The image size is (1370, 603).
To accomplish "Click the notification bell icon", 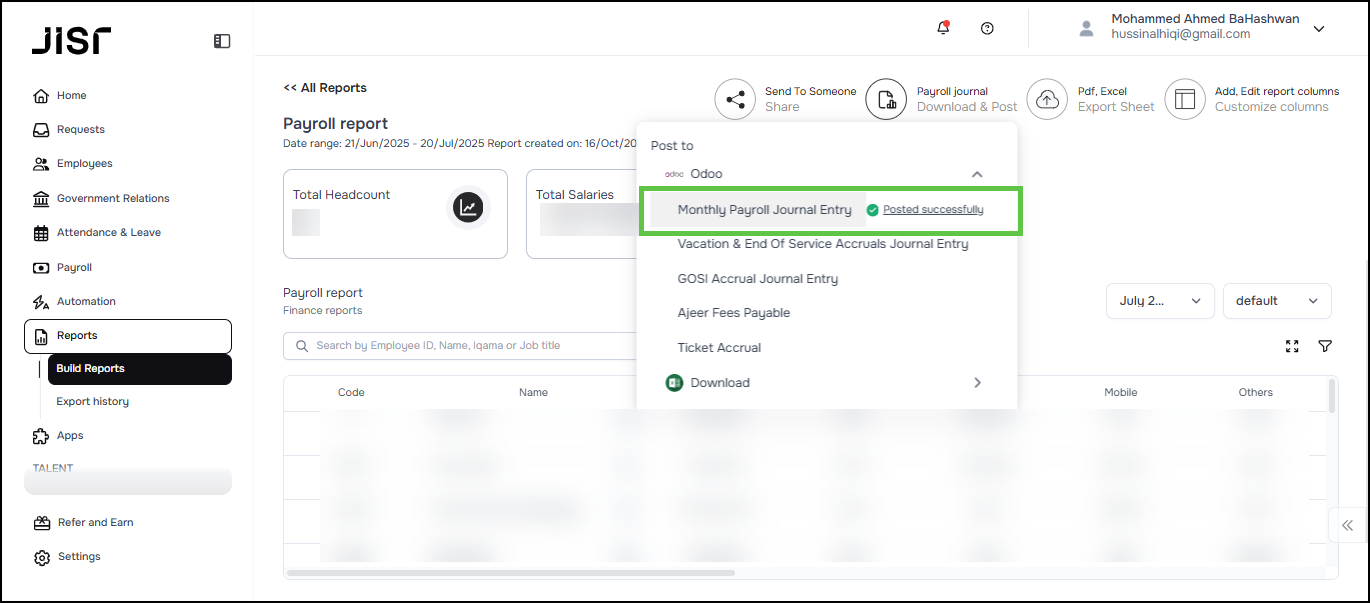I will click(942, 28).
